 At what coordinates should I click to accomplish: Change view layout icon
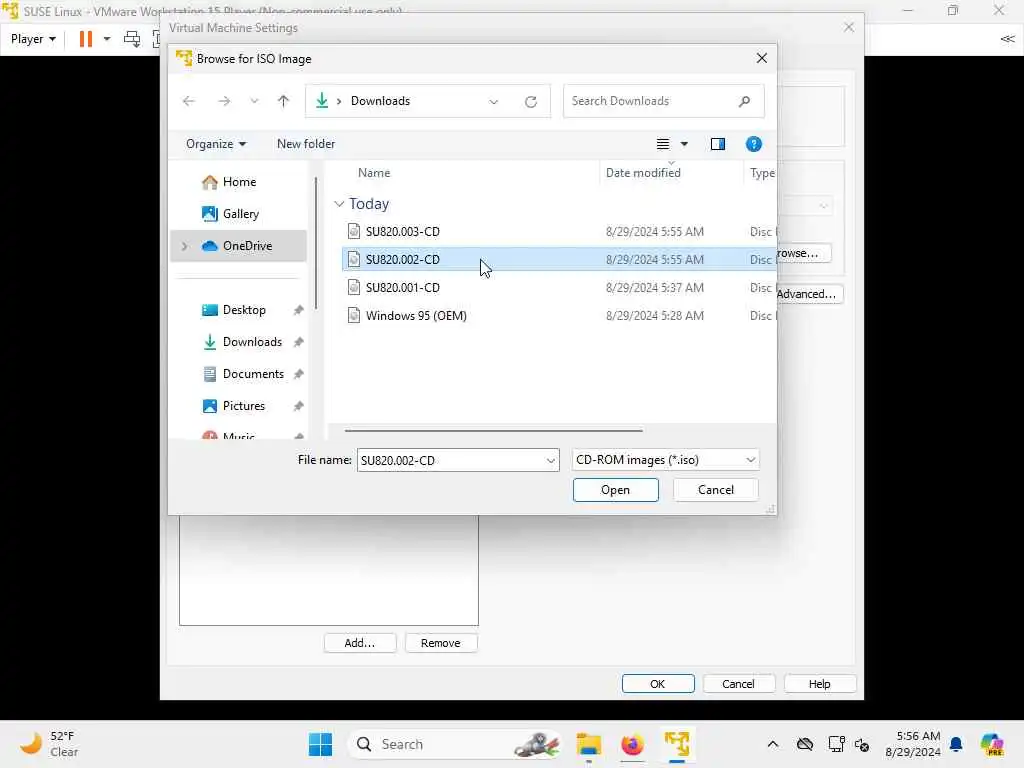(x=662, y=144)
